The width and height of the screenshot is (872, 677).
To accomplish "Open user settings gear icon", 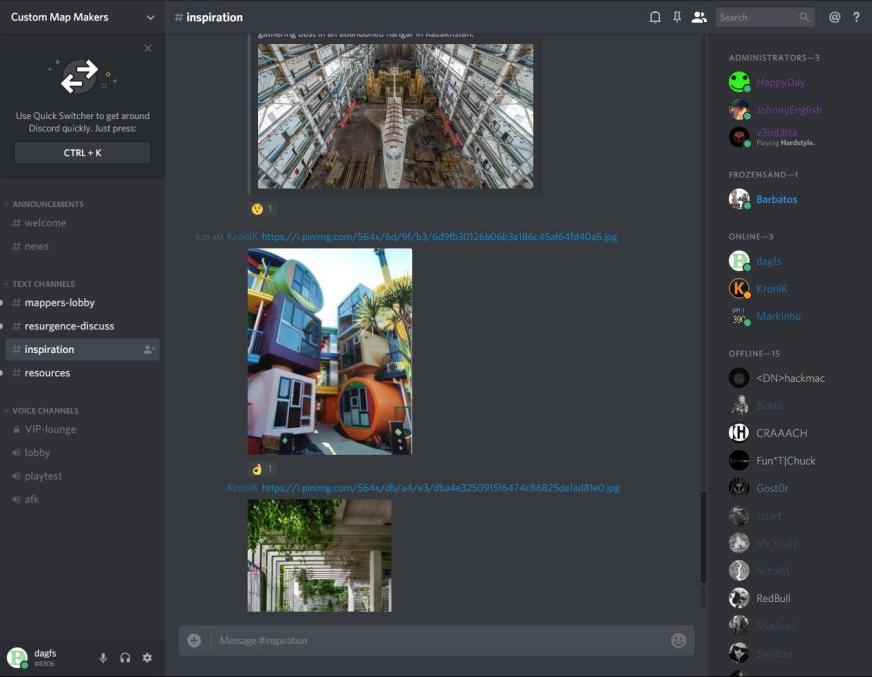I will (147, 657).
